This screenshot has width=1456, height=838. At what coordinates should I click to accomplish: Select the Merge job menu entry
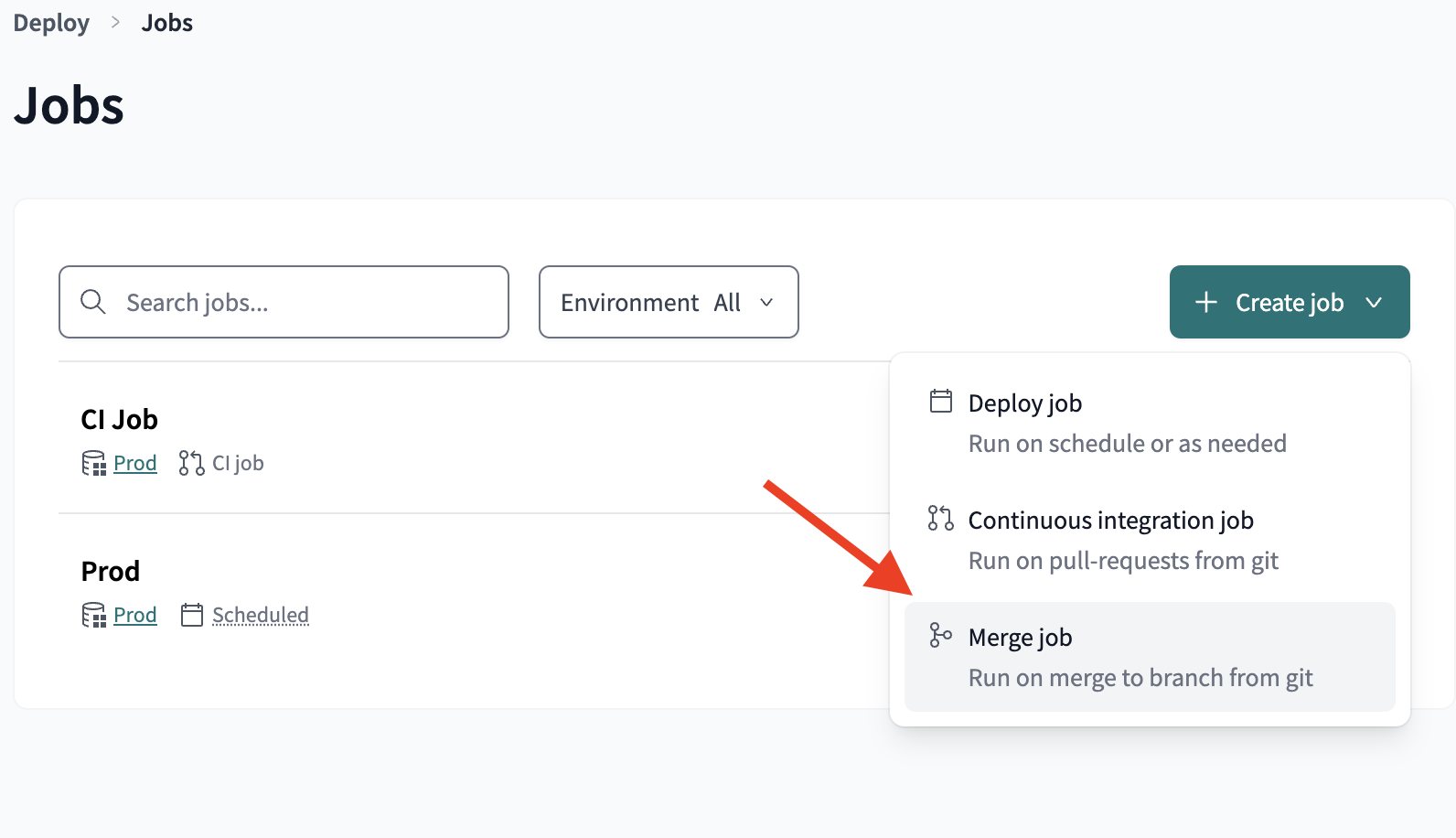(1150, 657)
